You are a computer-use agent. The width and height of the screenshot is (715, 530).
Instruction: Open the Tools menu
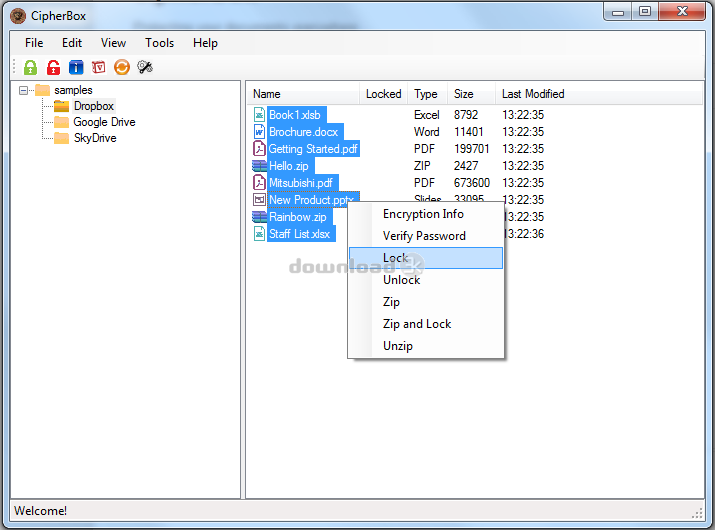(159, 43)
